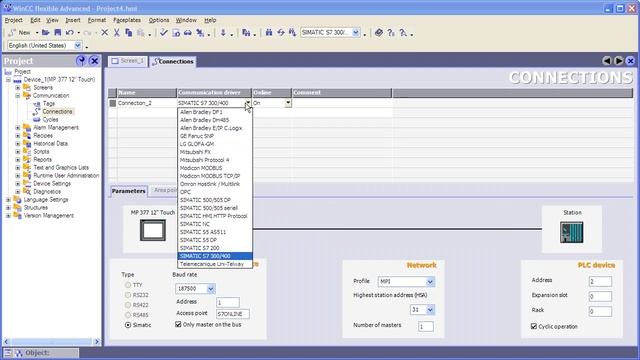Select the RS232 type radio button
This screenshot has width=640, height=360.
tap(128, 295)
